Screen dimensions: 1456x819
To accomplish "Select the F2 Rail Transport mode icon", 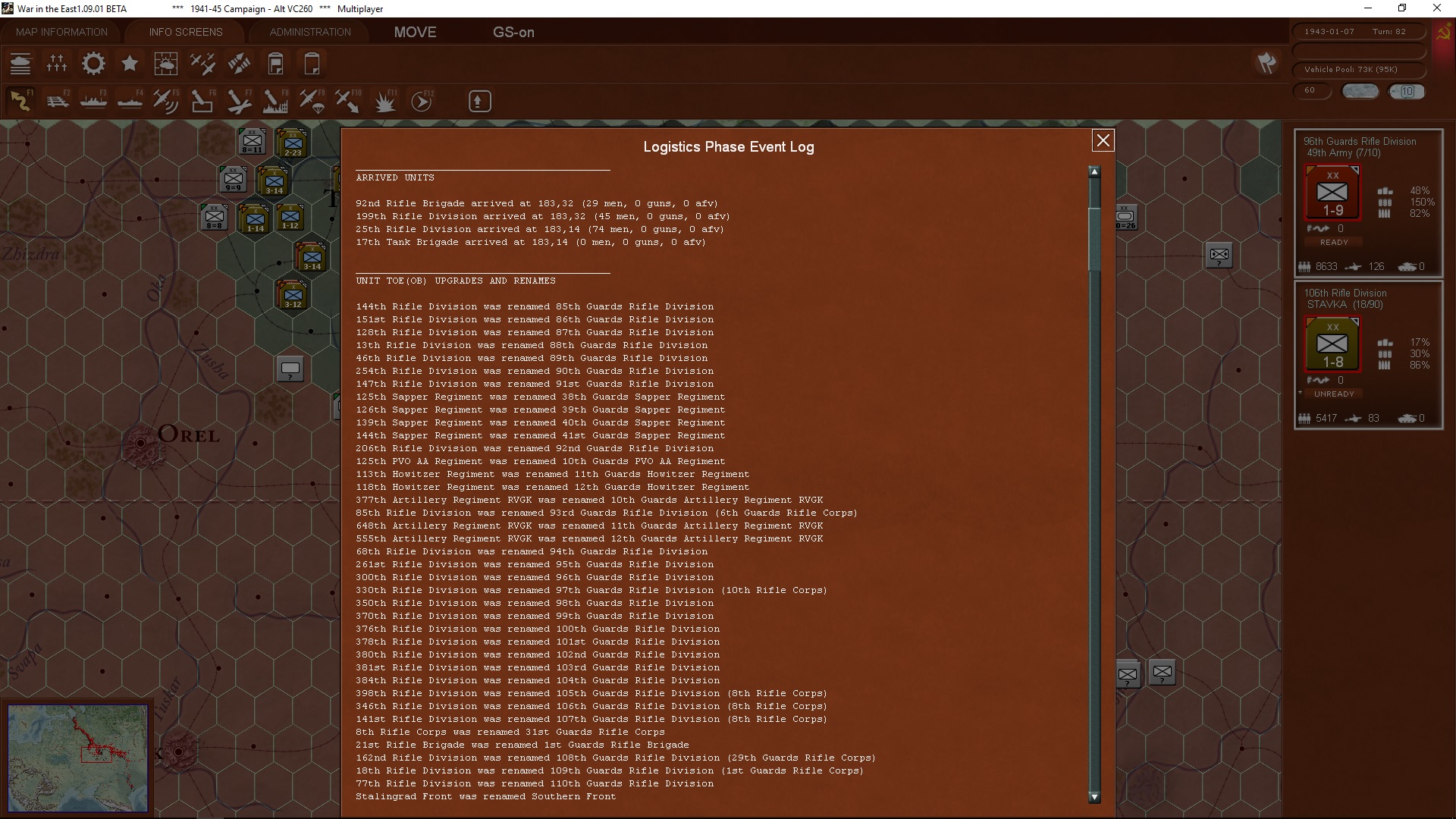I will tap(57, 101).
